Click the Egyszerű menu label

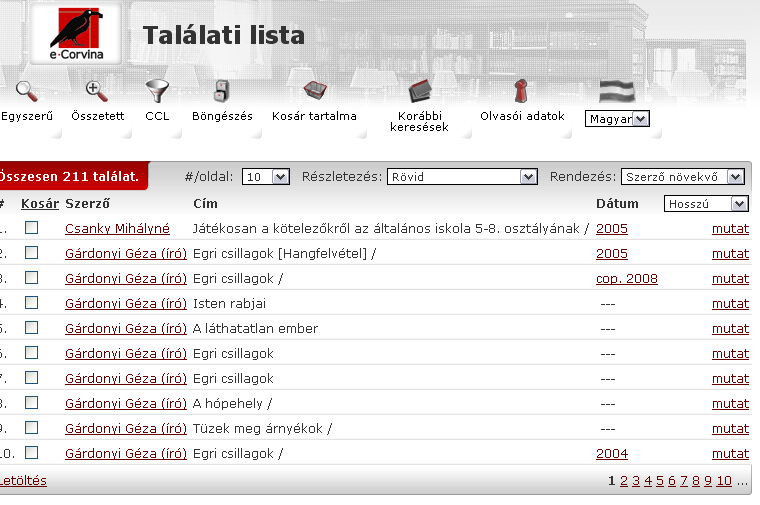click(x=27, y=116)
